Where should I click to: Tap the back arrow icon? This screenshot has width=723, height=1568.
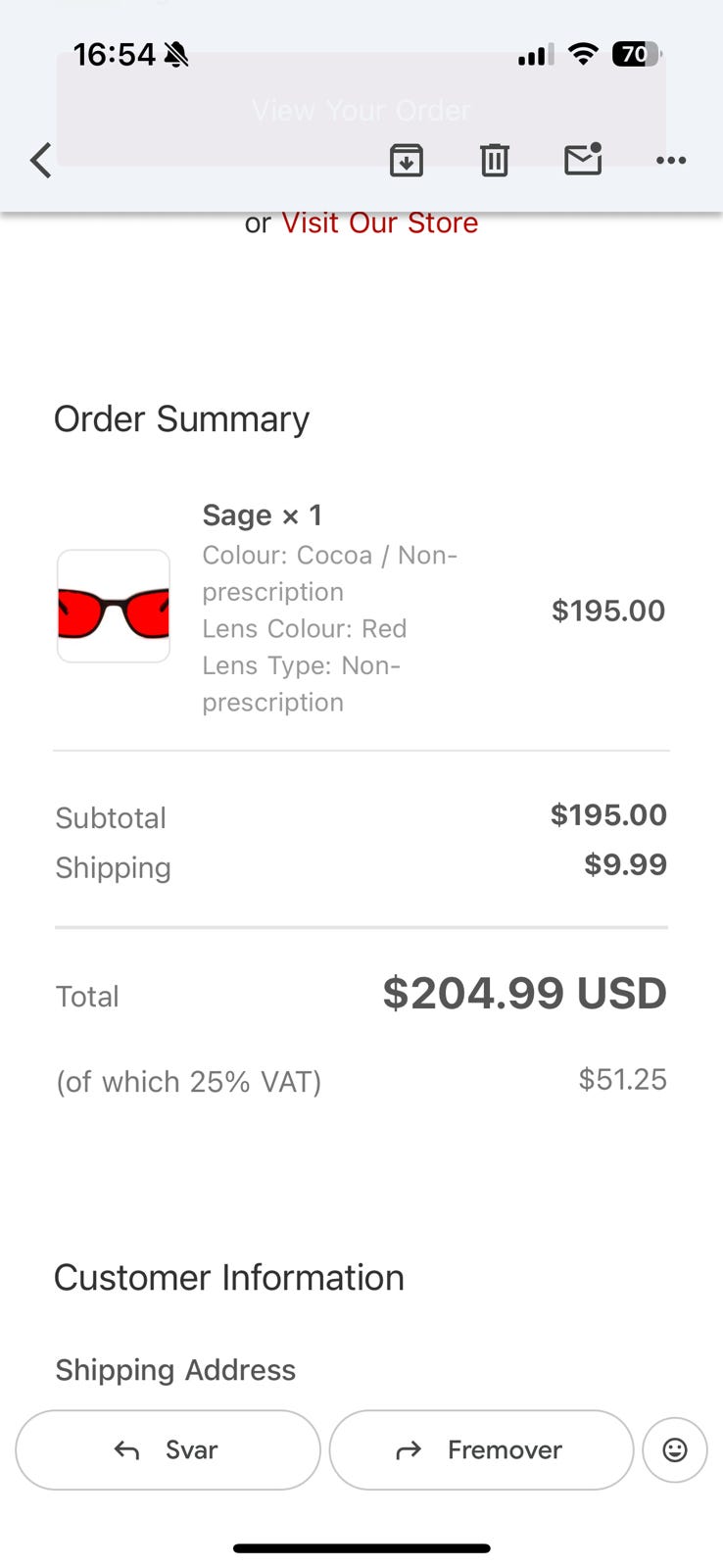click(x=40, y=160)
